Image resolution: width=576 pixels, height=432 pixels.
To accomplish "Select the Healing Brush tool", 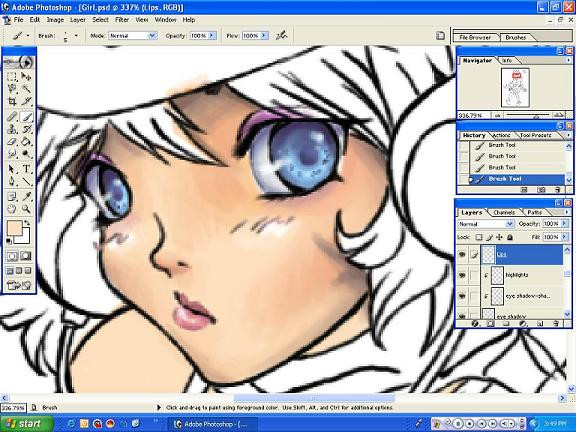I will 12,117.
